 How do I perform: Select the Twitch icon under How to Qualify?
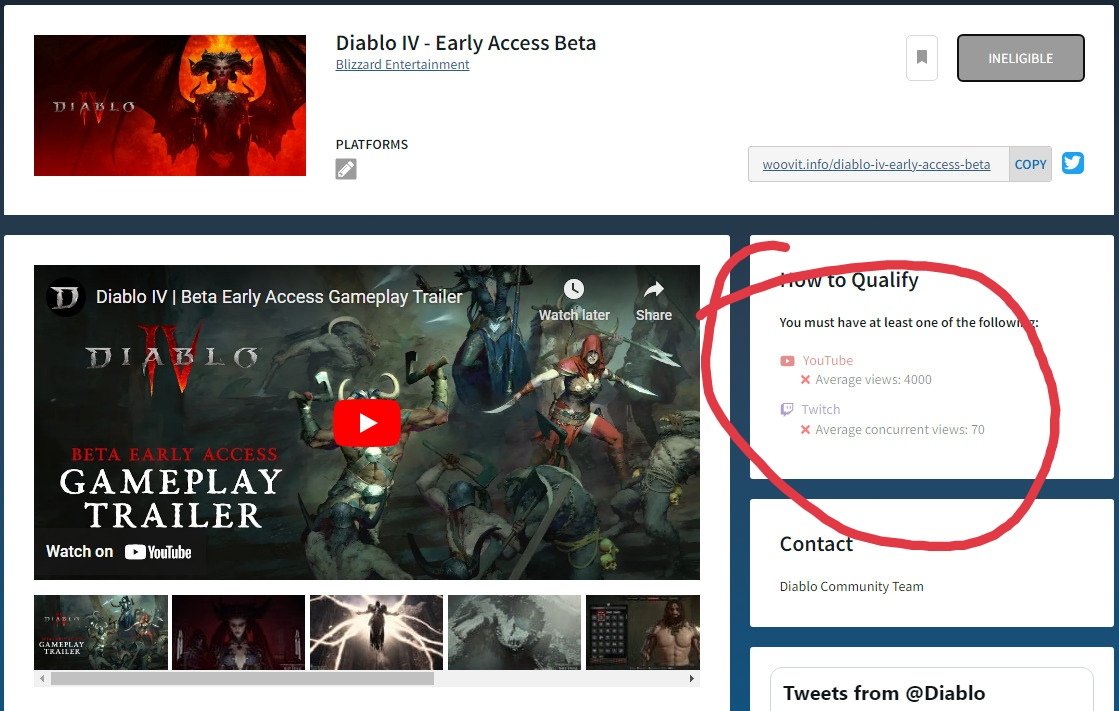click(787, 409)
